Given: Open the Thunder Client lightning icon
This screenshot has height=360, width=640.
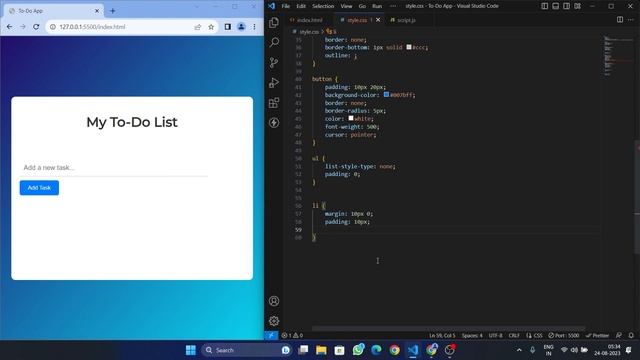Looking at the screenshot, I should pos(274,122).
